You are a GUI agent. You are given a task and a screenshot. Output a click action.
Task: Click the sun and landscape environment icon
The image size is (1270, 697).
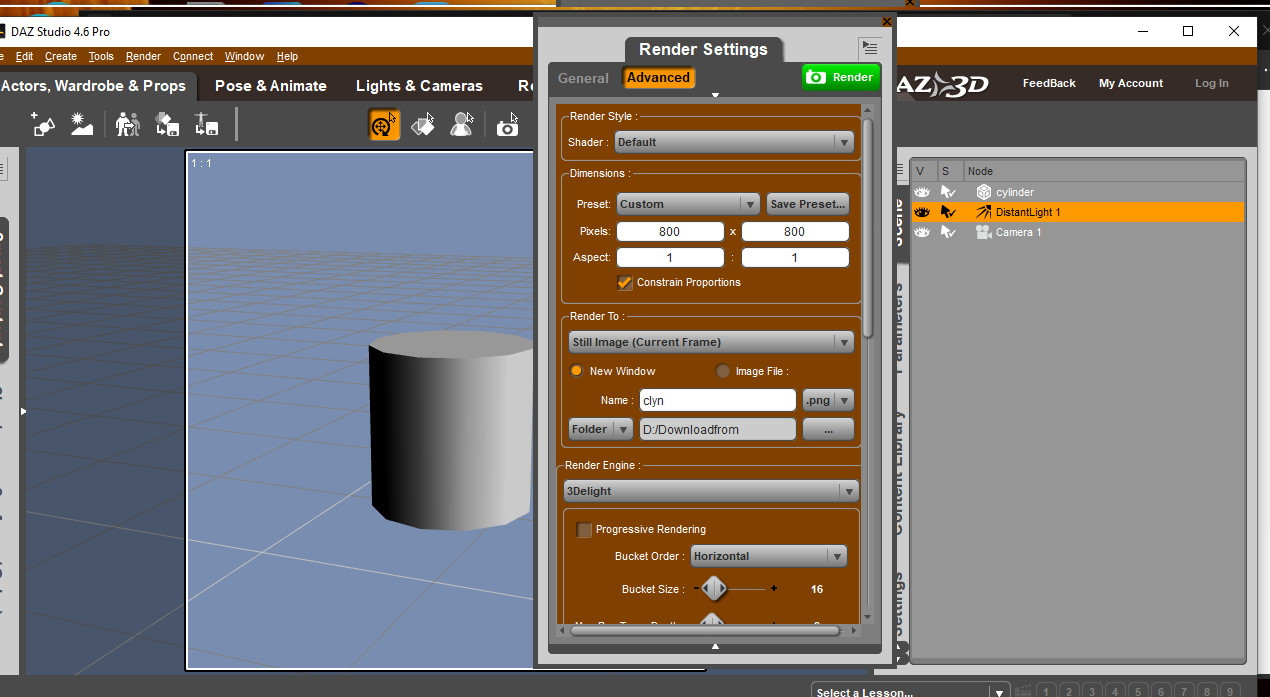(82, 124)
